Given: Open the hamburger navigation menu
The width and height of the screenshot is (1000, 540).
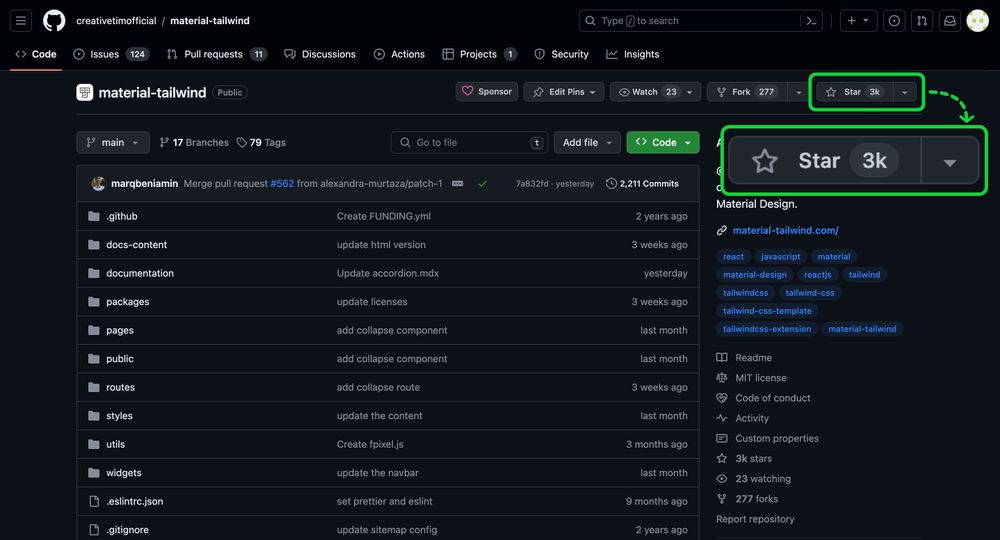Looking at the screenshot, I should coord(22,21).
